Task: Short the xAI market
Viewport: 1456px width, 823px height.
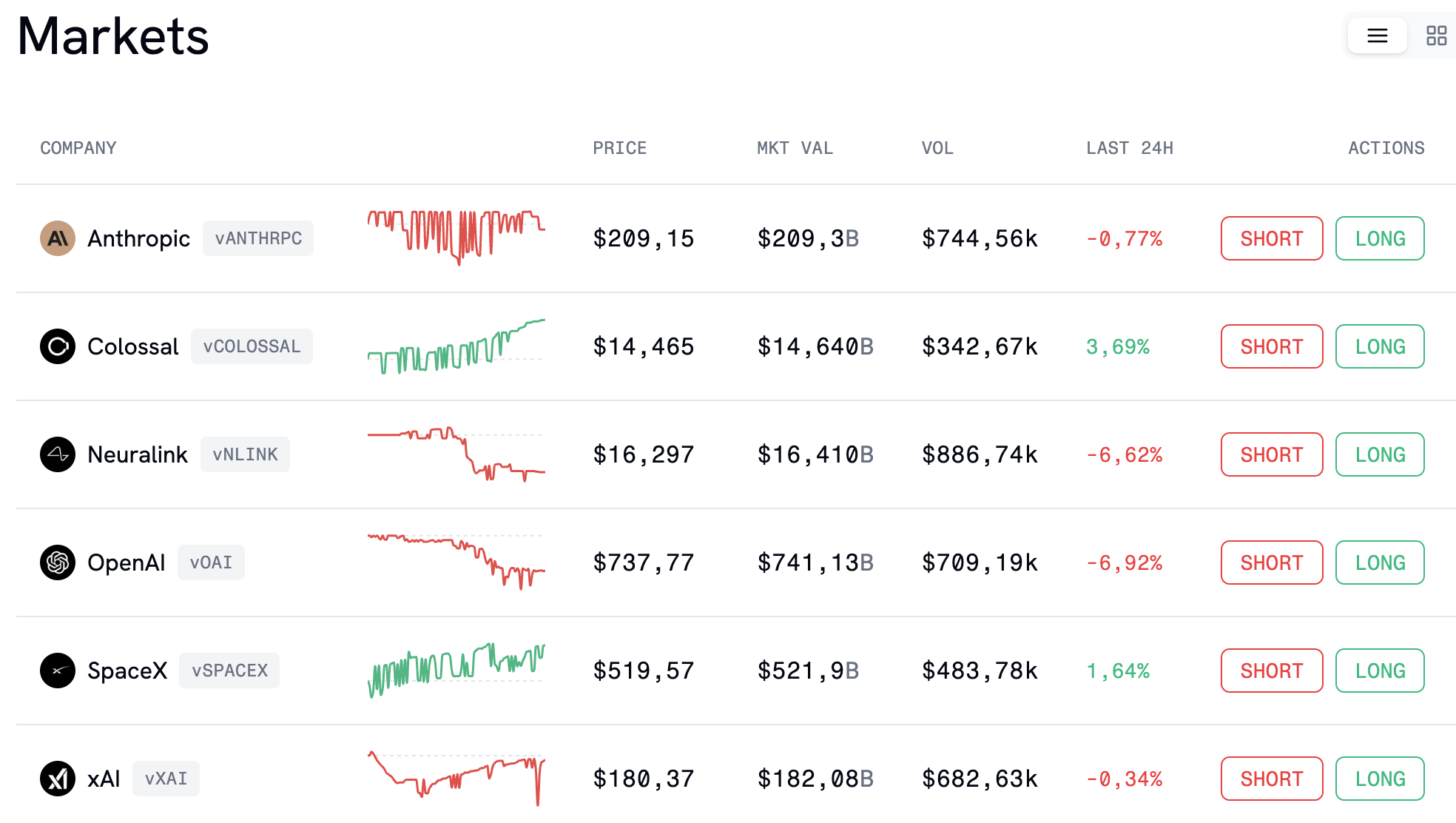Action: coord(1271,779)
